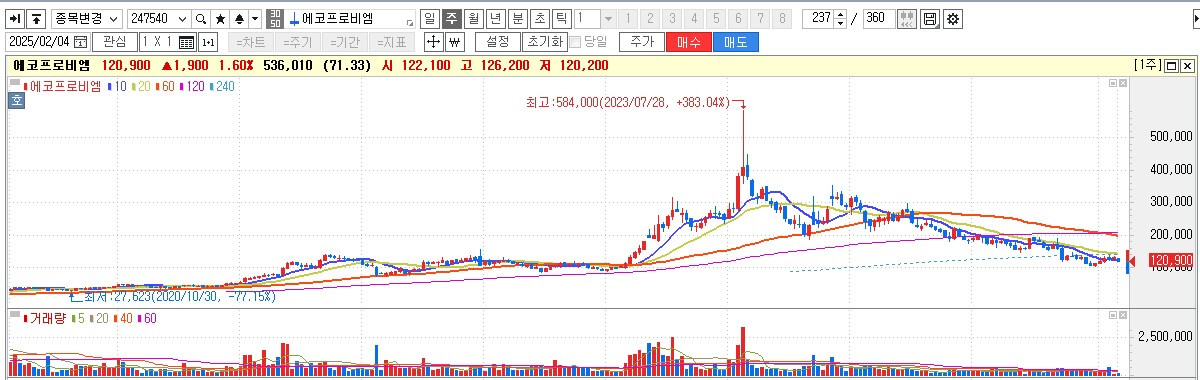Decrease the 237 candle count stepper
Image resolution: width=1200 pixels, height=380 pixels.
pos(840,24)
